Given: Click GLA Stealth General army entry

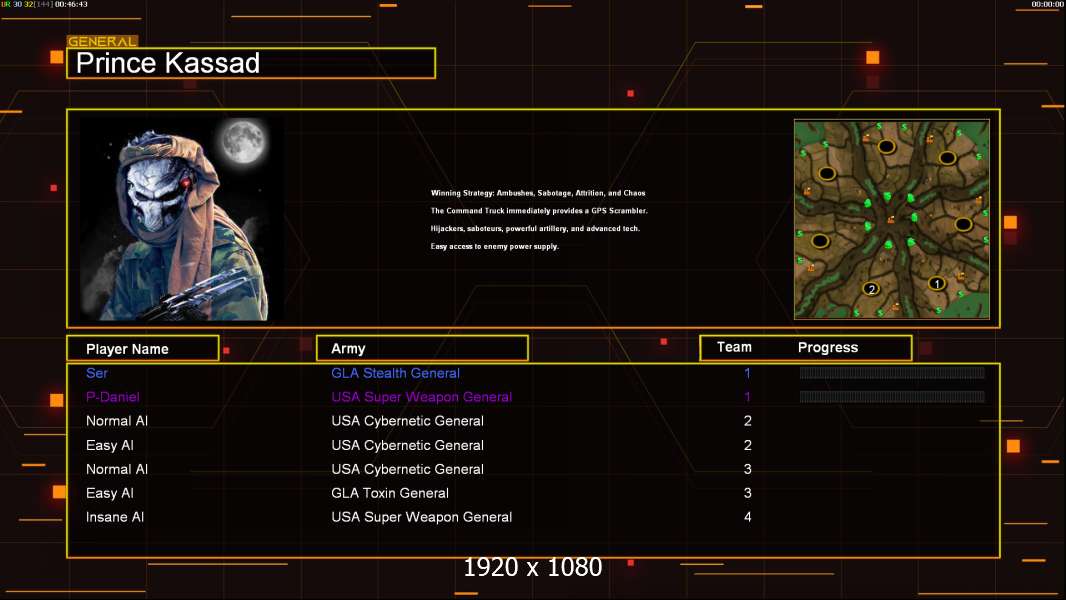Looking at the screenshot, I should point(395,373).
